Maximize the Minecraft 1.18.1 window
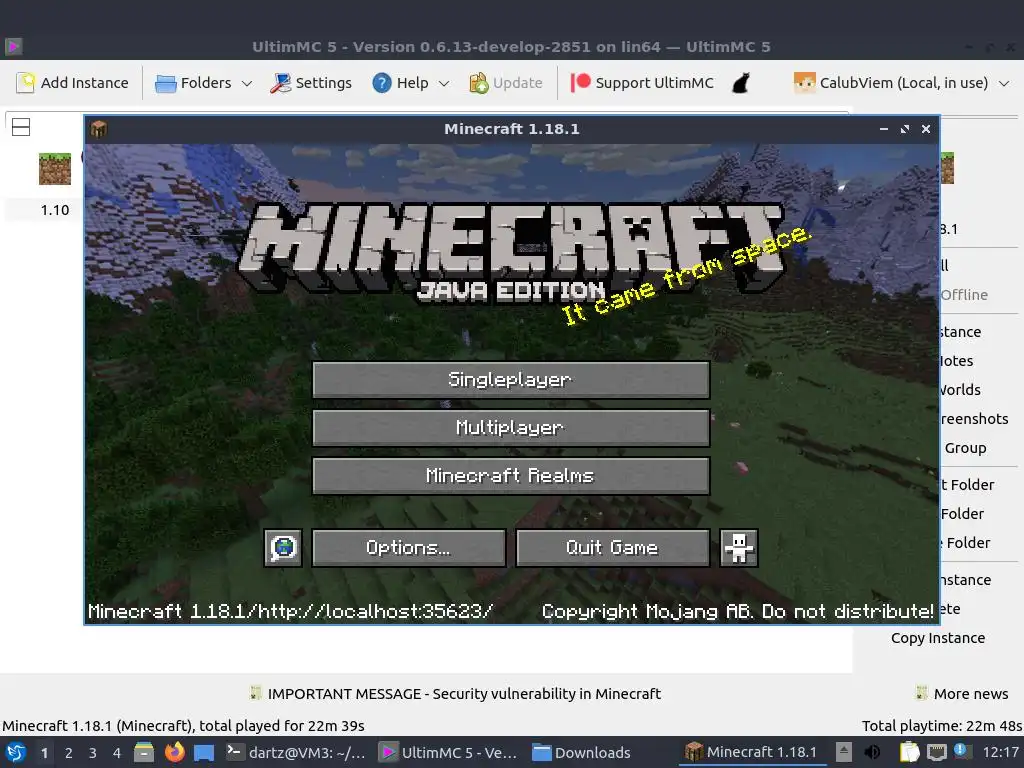The width and height of the screenshot is (1024, 768). click(x=904, y=129)
